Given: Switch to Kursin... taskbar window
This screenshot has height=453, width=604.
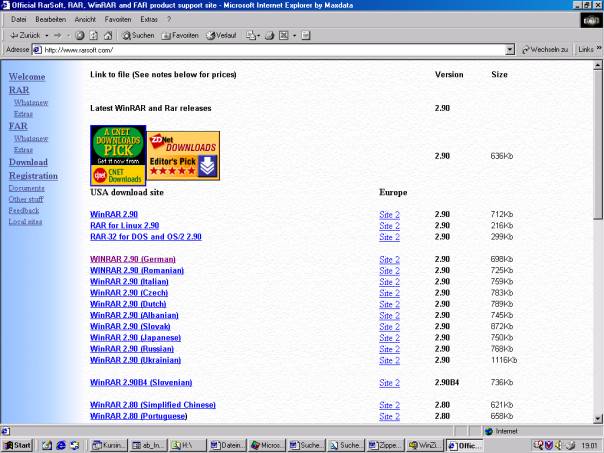Looking at the screenshot, I should (109, 445).
